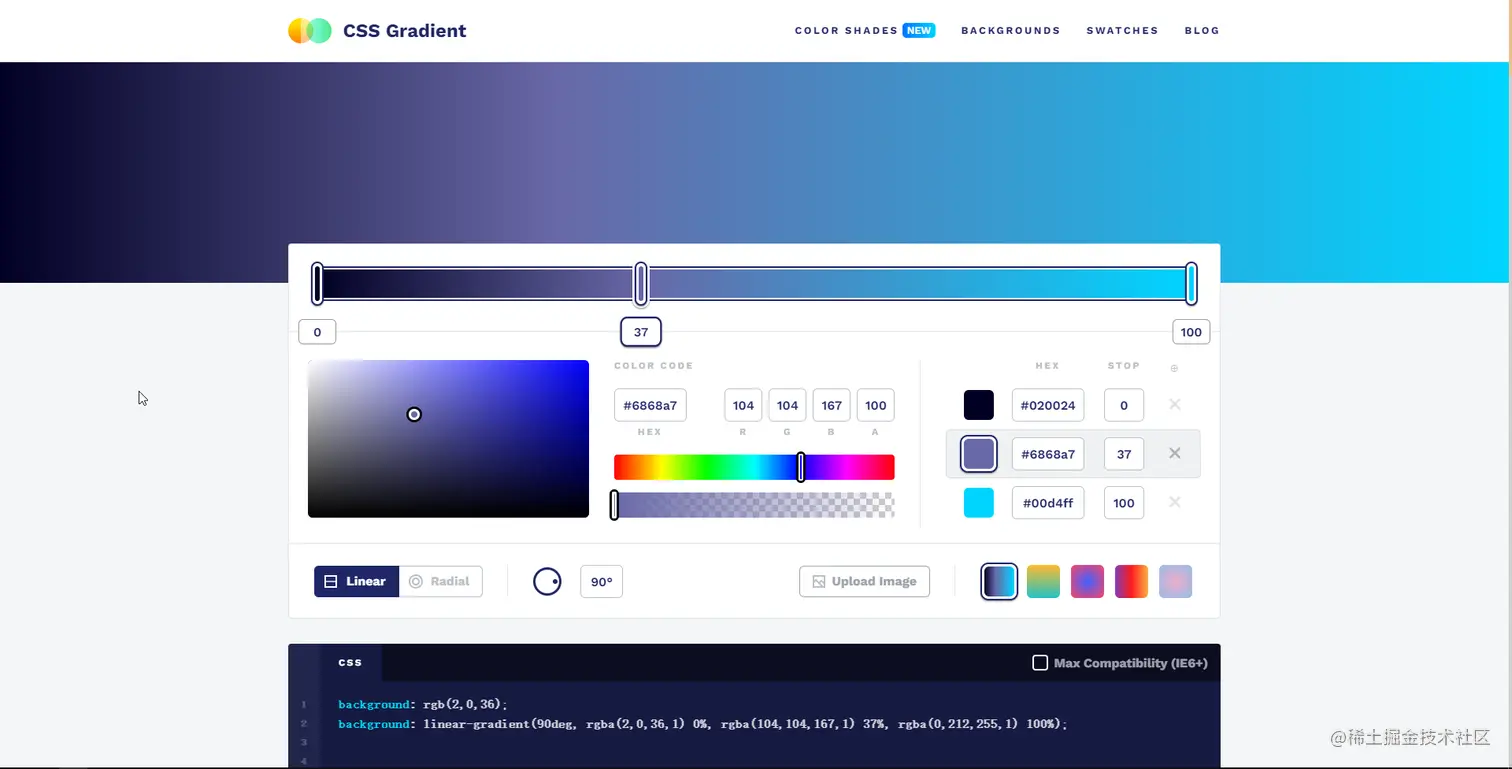The height and width of the screenshot is (769, 1512).
Task: Open the Backgrounds menu item
Action: tap(1011, 31)
